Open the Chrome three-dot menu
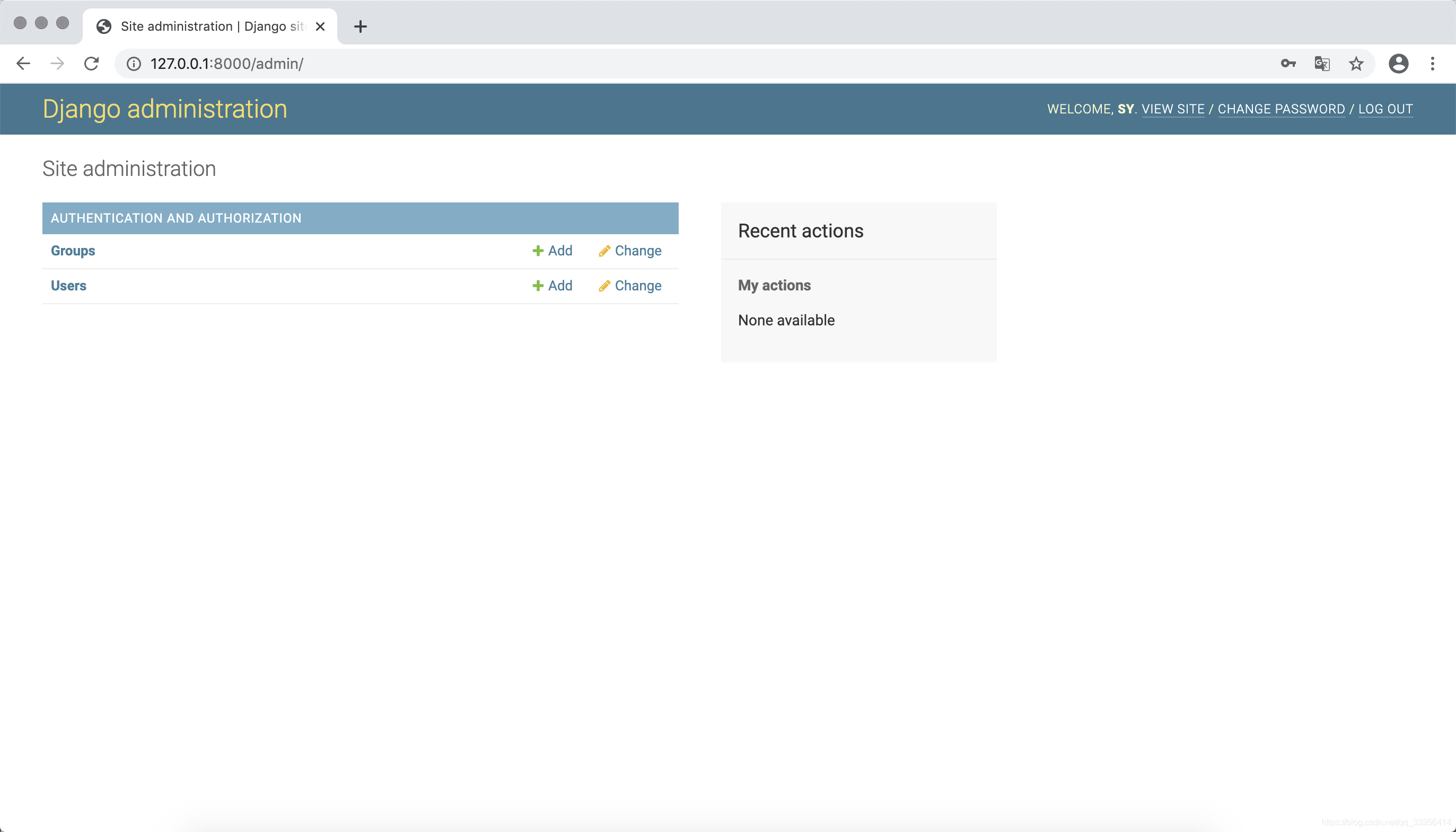 (1433, 64)
